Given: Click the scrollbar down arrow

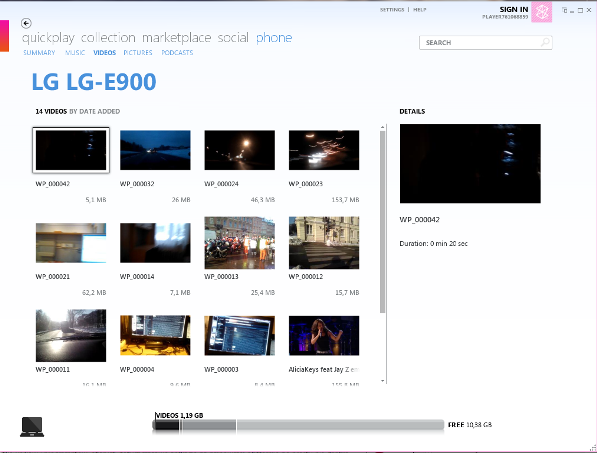Looking at the screenshot, I should click(x=383, y=381).
